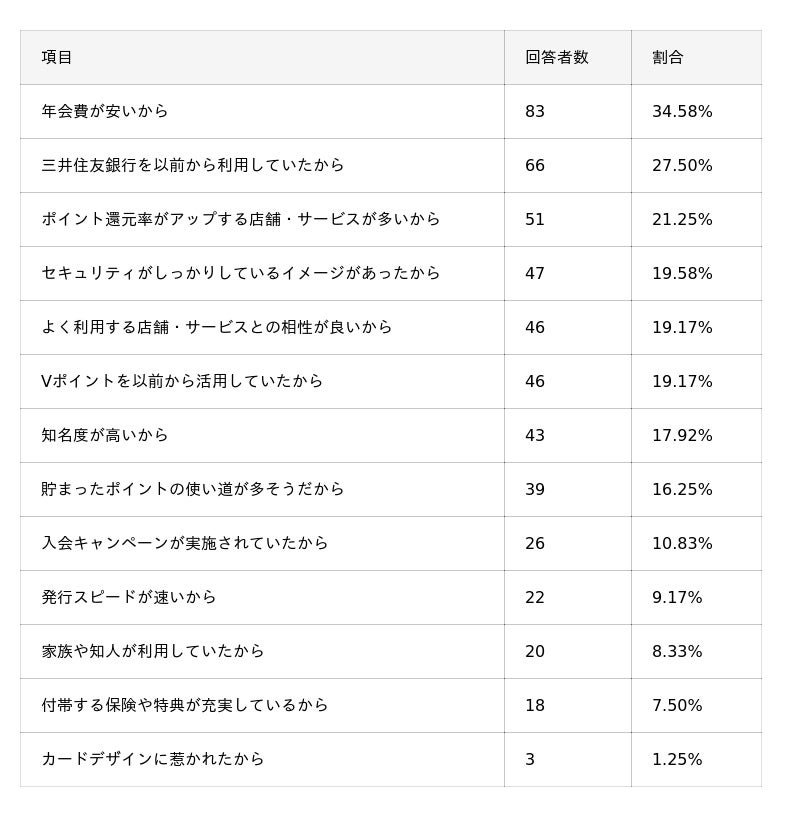
Task: Select the 知名度が高いから row label
Action: (105, 436)
